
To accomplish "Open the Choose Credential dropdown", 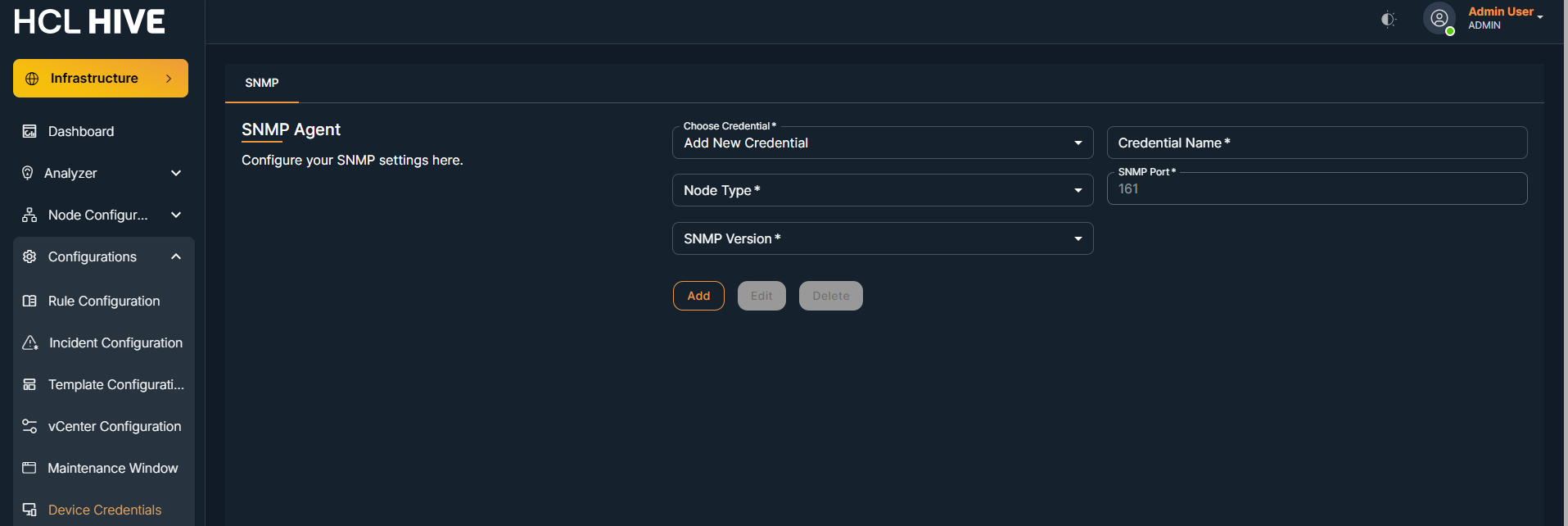I will pyautogui.click(x=882, y=143).
